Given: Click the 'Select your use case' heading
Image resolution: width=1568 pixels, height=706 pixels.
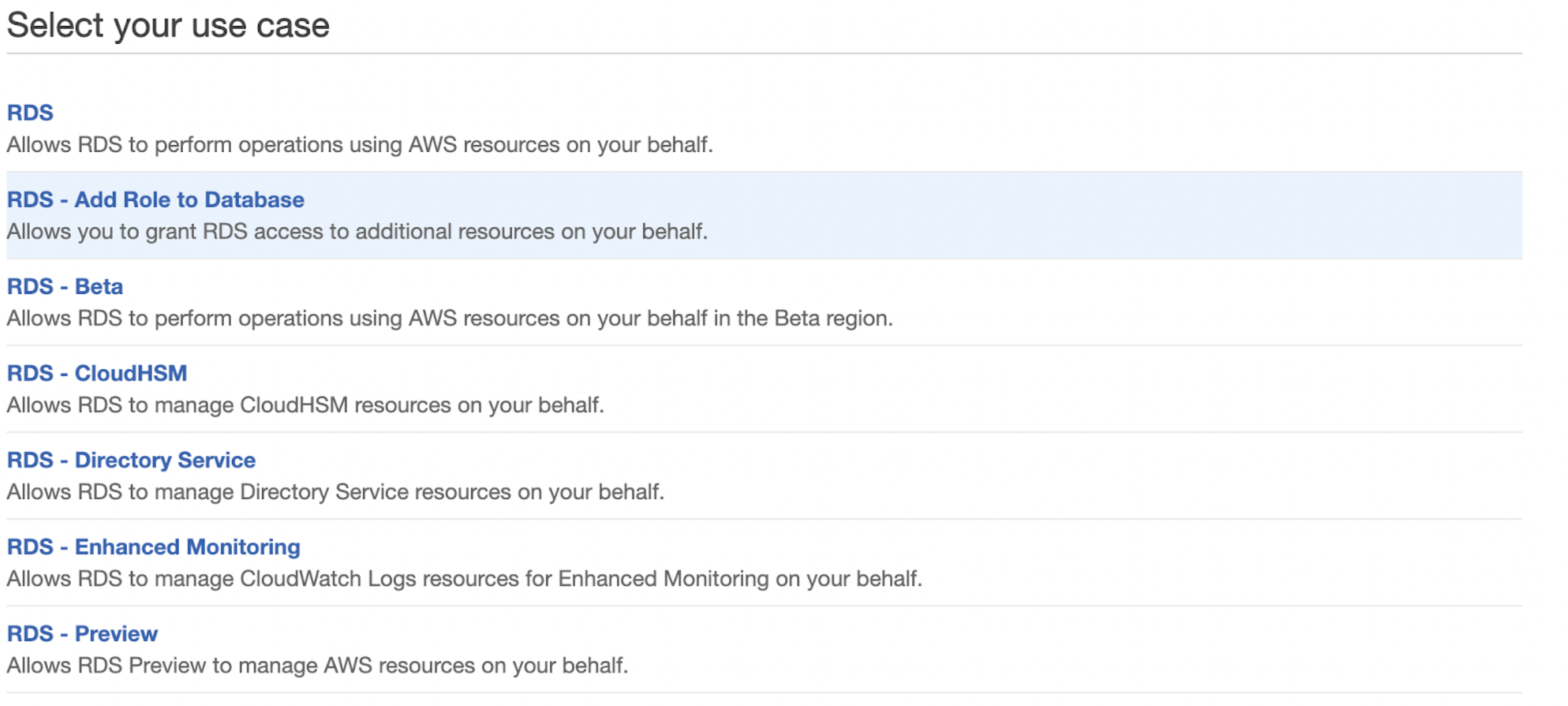Looking at the screenshot, I should click(x=168, y=25).
